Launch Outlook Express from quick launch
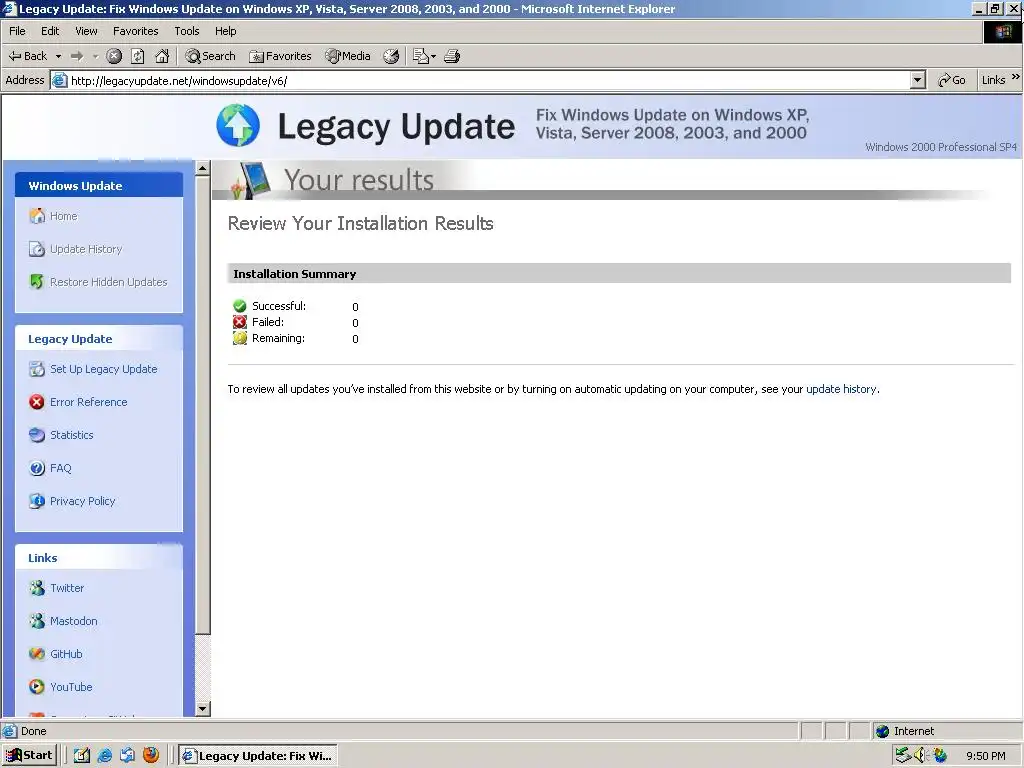 (x=127, y=756)
